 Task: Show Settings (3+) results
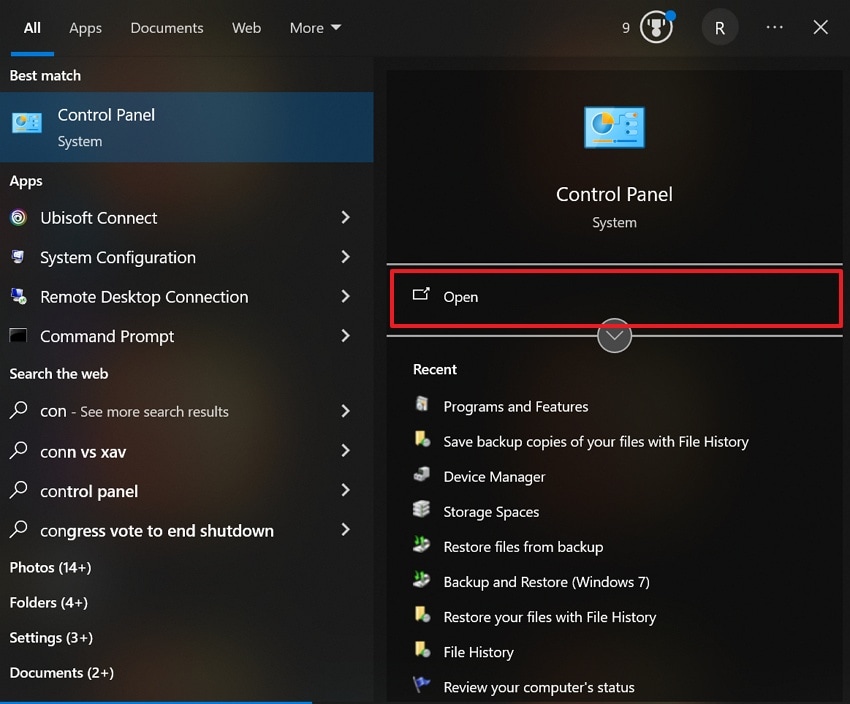(51, 638)
